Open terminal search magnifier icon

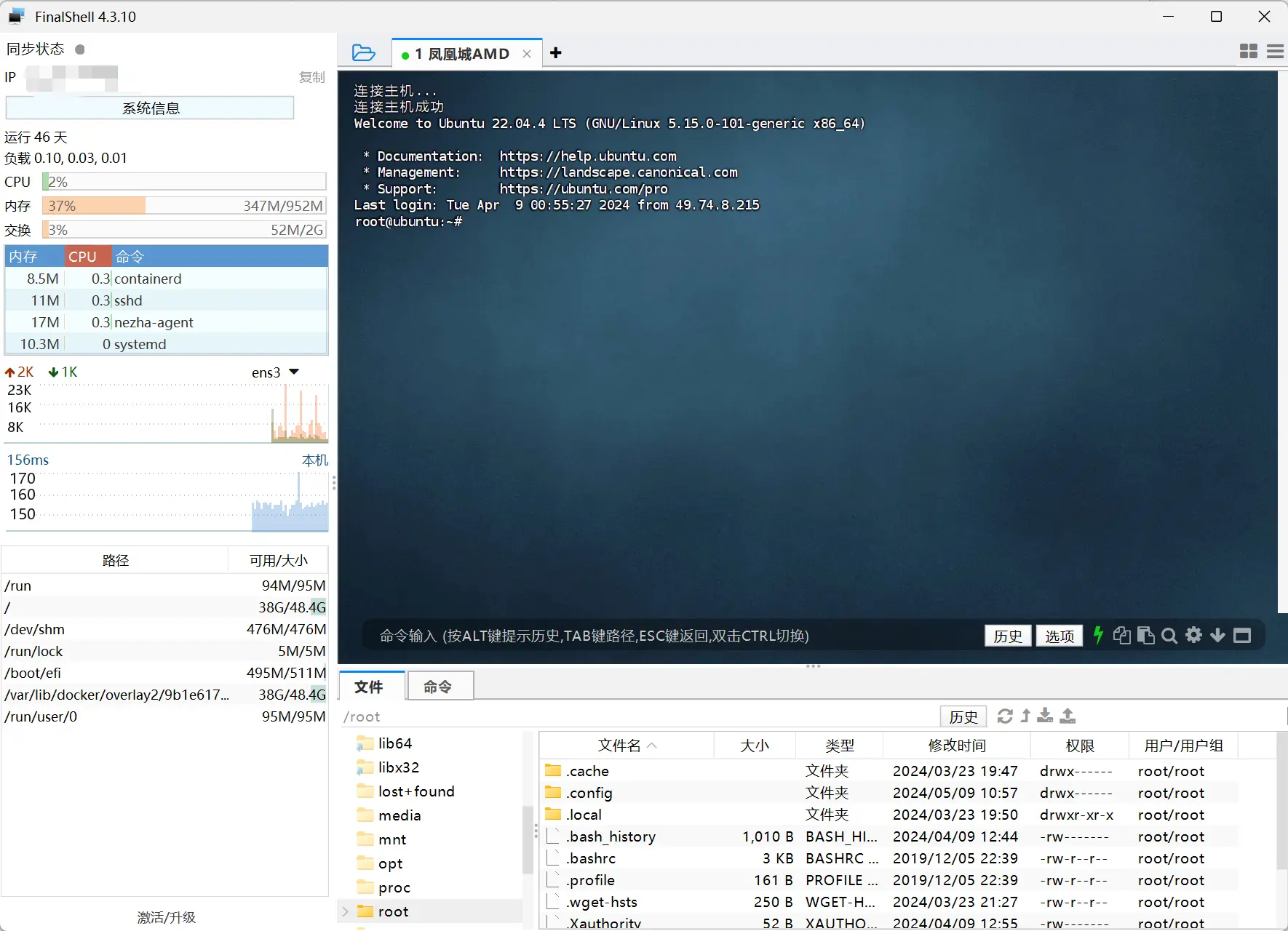pos(1169,636)
